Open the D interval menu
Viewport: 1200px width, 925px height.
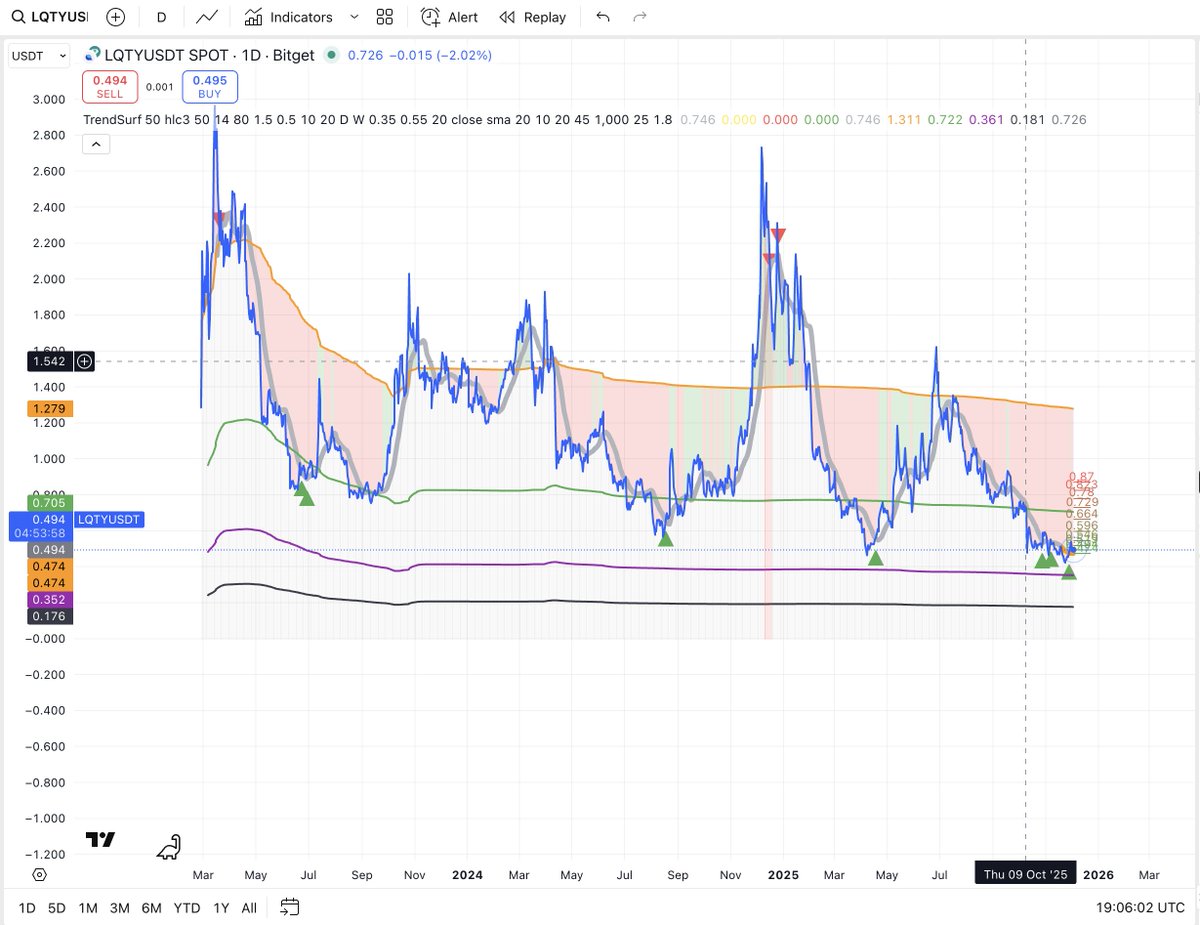(162, 16)
